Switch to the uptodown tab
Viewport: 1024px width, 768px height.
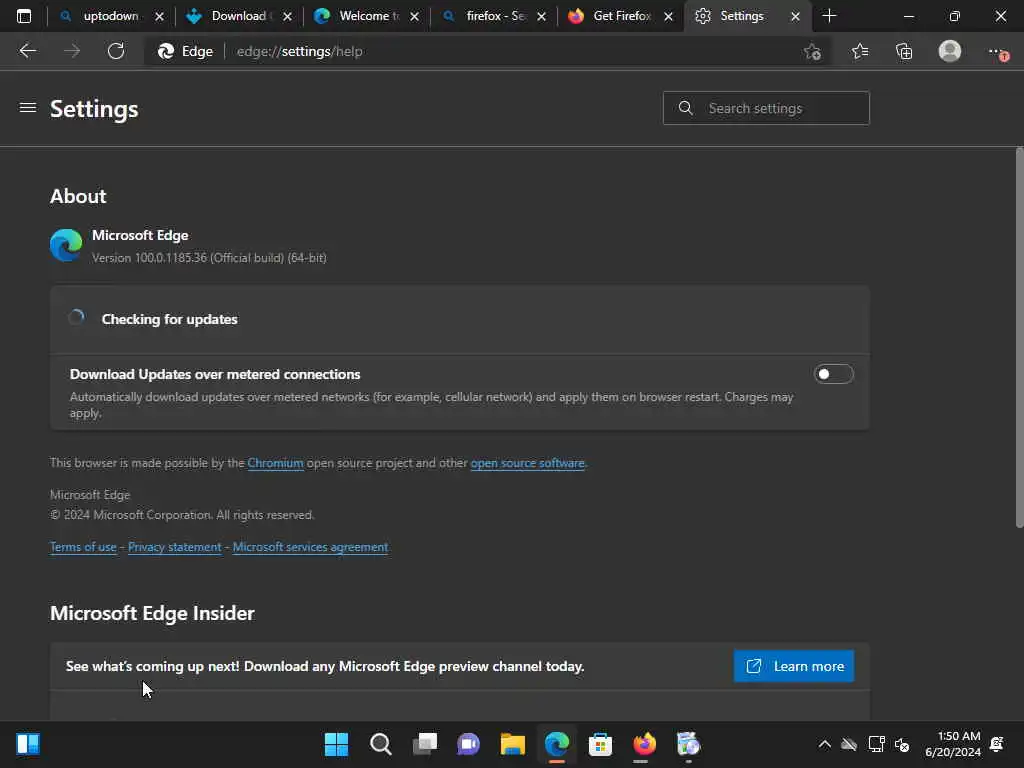(x=110, y=16)
